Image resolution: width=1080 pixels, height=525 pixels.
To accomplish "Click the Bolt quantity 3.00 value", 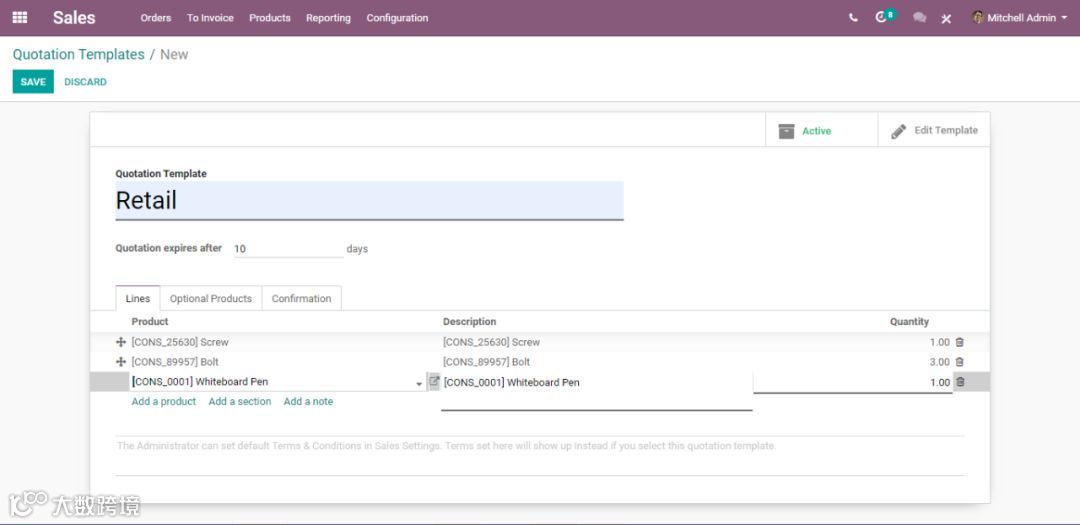I will tap(939, 362).
